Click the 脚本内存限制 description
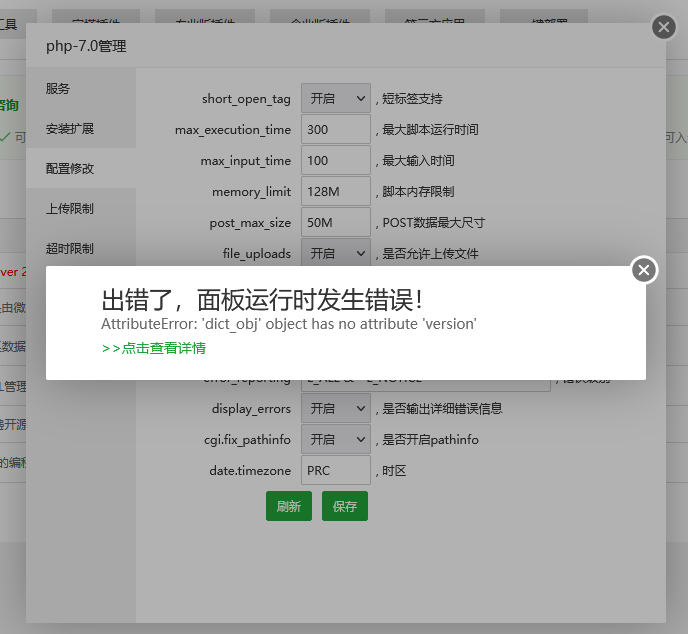Screen dimensions: 688x634 418,192
